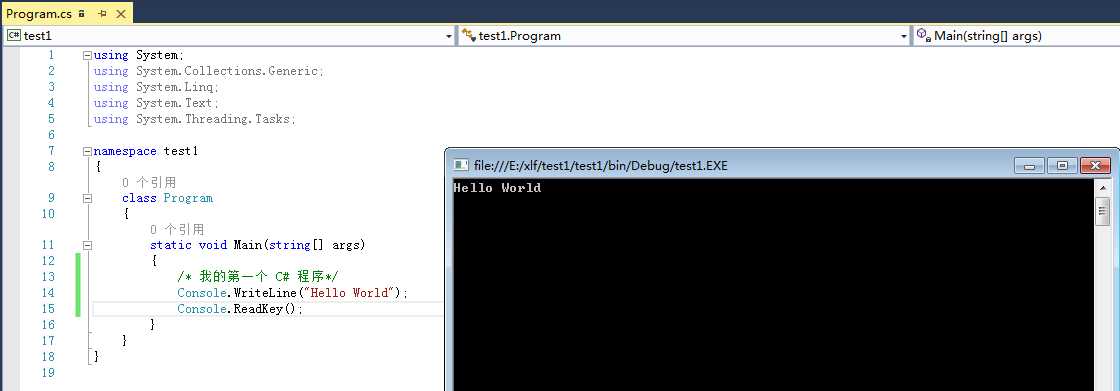1120x391 pixels.
Task: Click the word namespace on line 7
Action: point(125,151)
